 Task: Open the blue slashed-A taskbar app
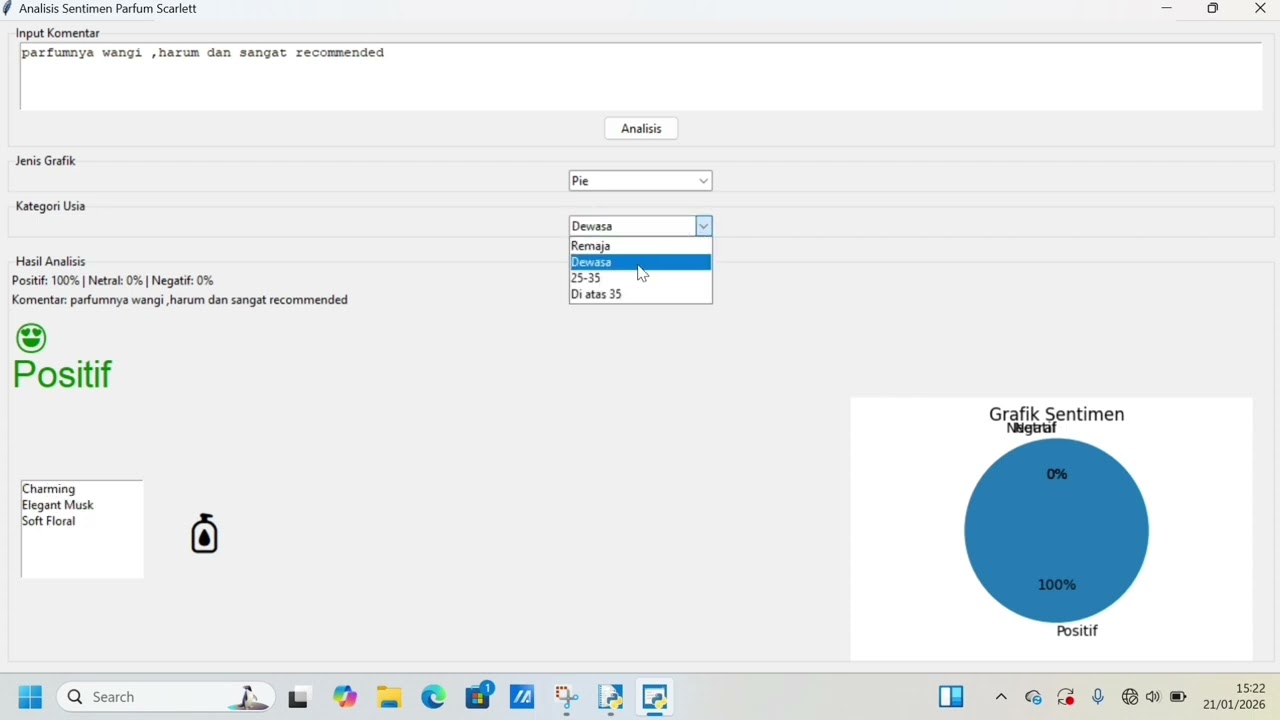523,698
